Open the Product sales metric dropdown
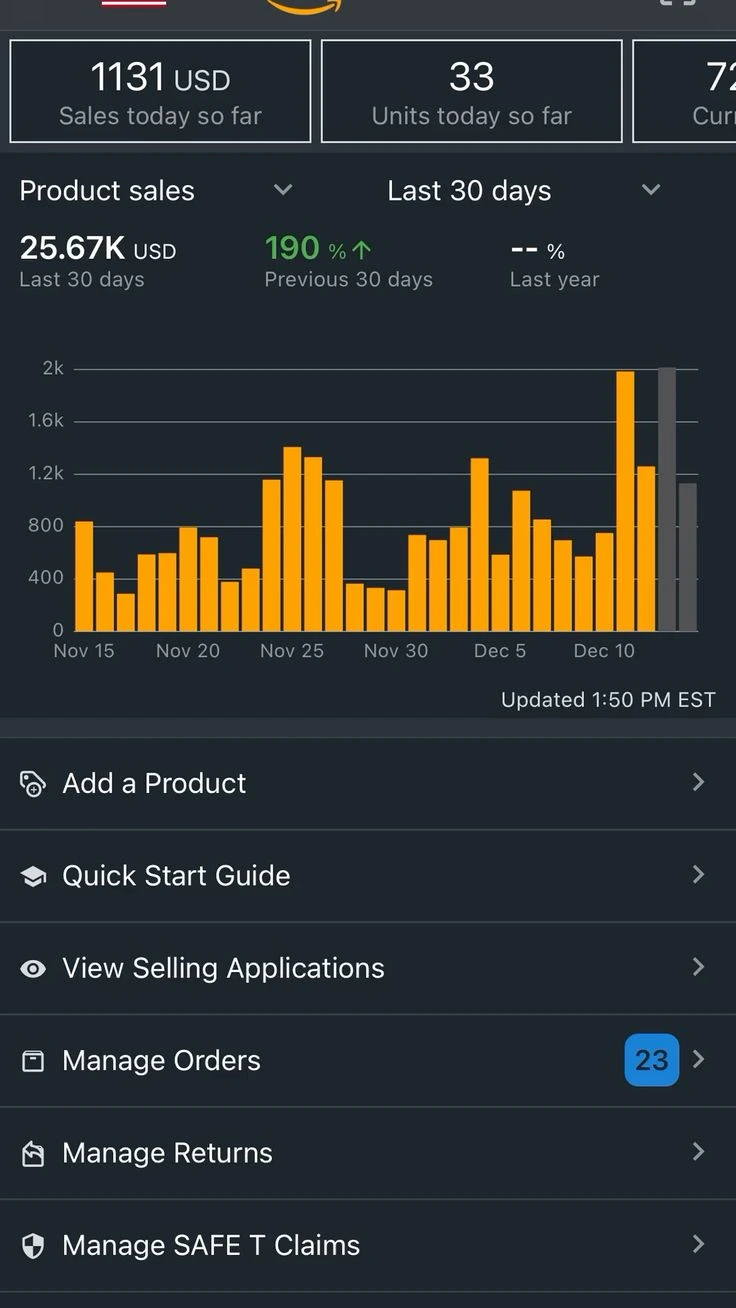Image resolution: width=736 pixels, height=1308 pixels. coord(283,190)
